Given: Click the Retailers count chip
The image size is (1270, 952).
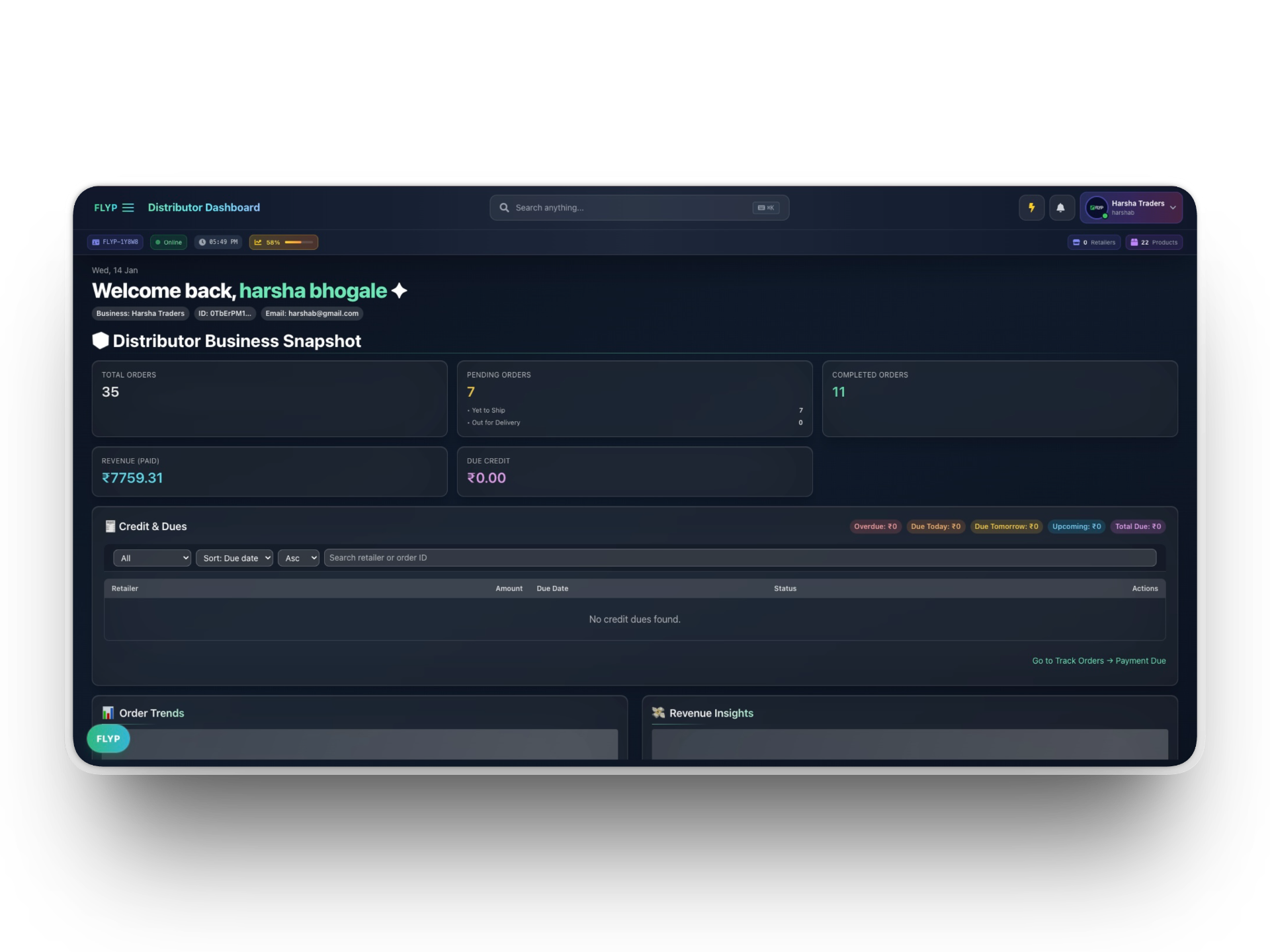Looking at the screenshot, I should 1094,243.
